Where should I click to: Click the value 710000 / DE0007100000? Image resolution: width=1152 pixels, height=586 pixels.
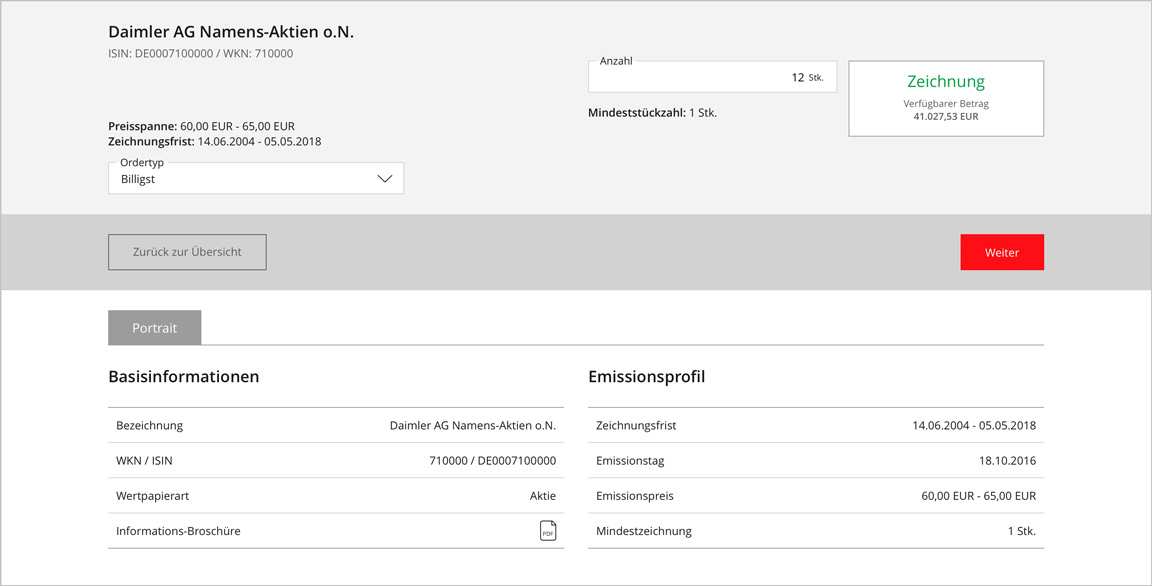click(493, 460)
